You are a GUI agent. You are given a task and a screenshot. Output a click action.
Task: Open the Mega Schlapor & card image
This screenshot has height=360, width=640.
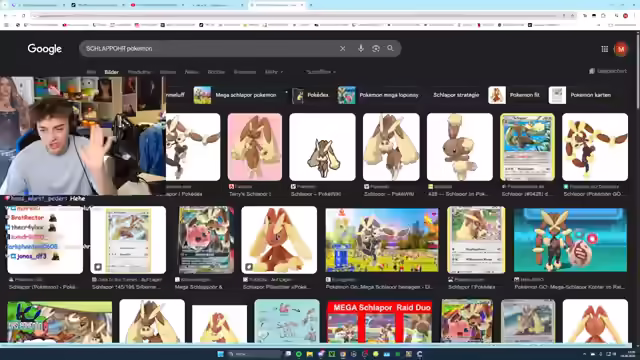click(206, 240)
